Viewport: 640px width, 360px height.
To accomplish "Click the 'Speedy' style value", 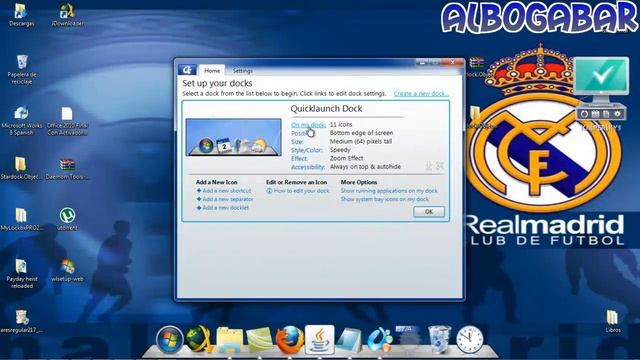I will point(340,150).
